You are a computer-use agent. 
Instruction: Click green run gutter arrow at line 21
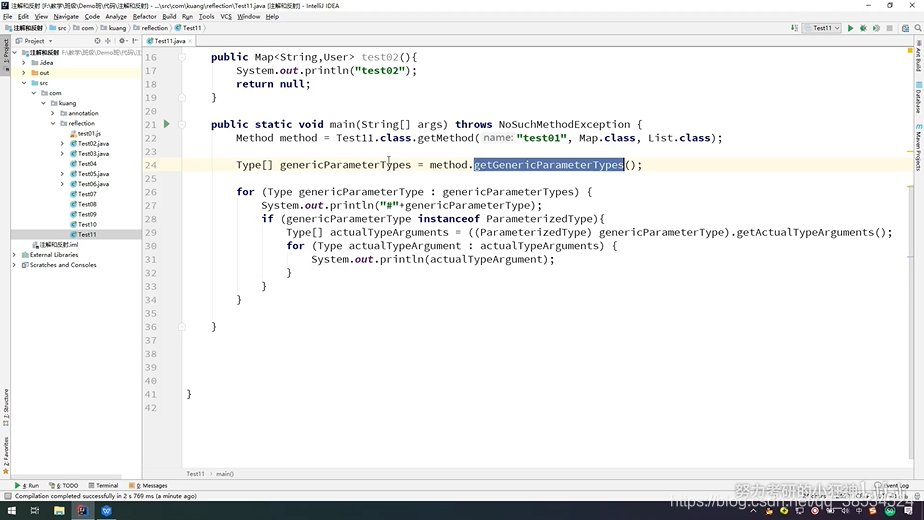point(167,124)
